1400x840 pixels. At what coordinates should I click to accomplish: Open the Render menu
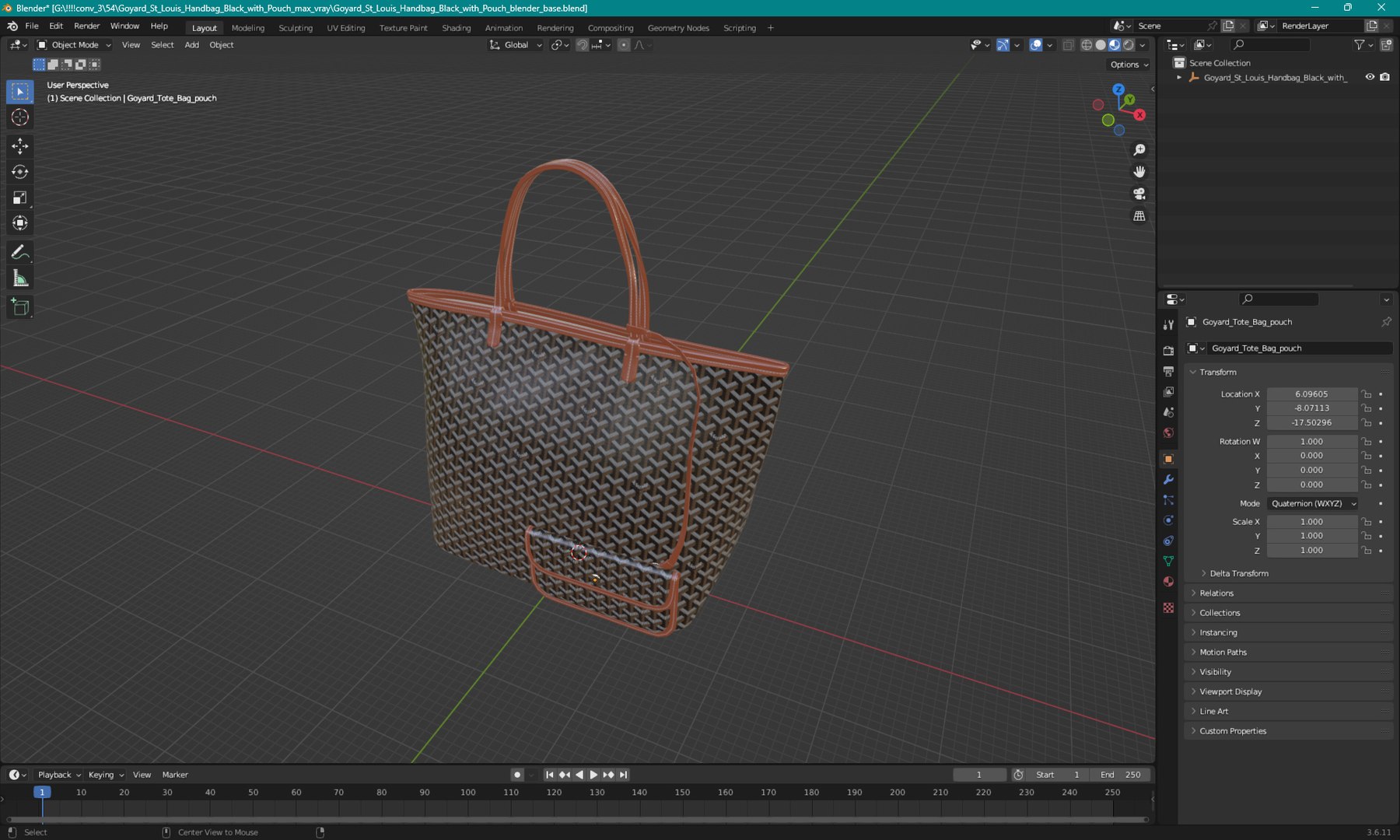coord(86,26)
